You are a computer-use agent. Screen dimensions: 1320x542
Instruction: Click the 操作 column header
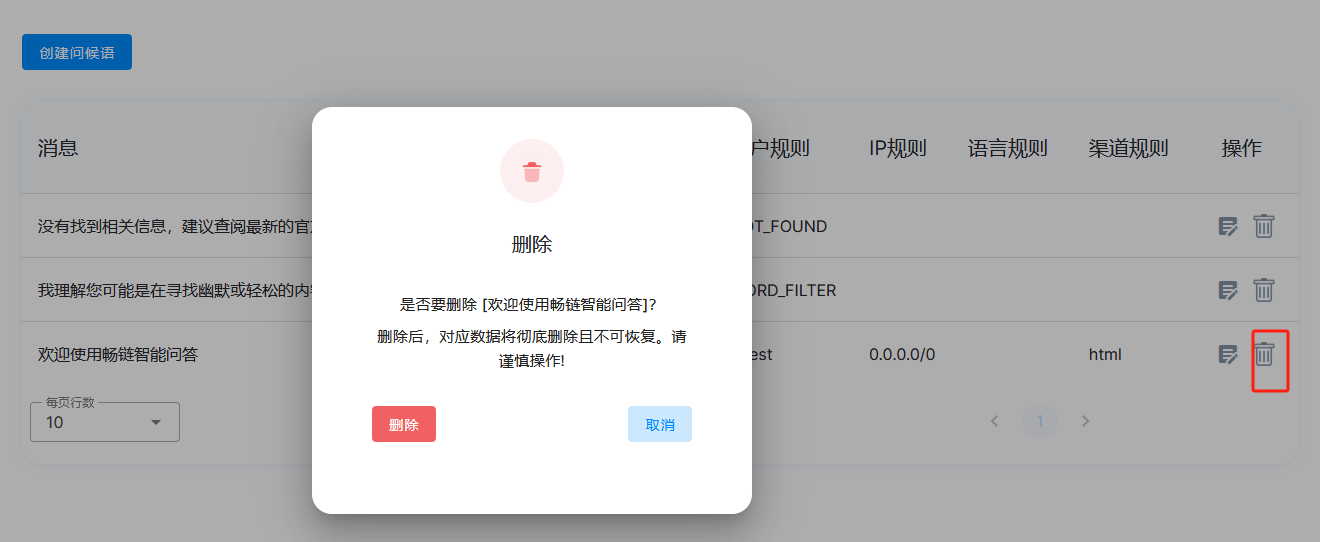click(1241, 149)
